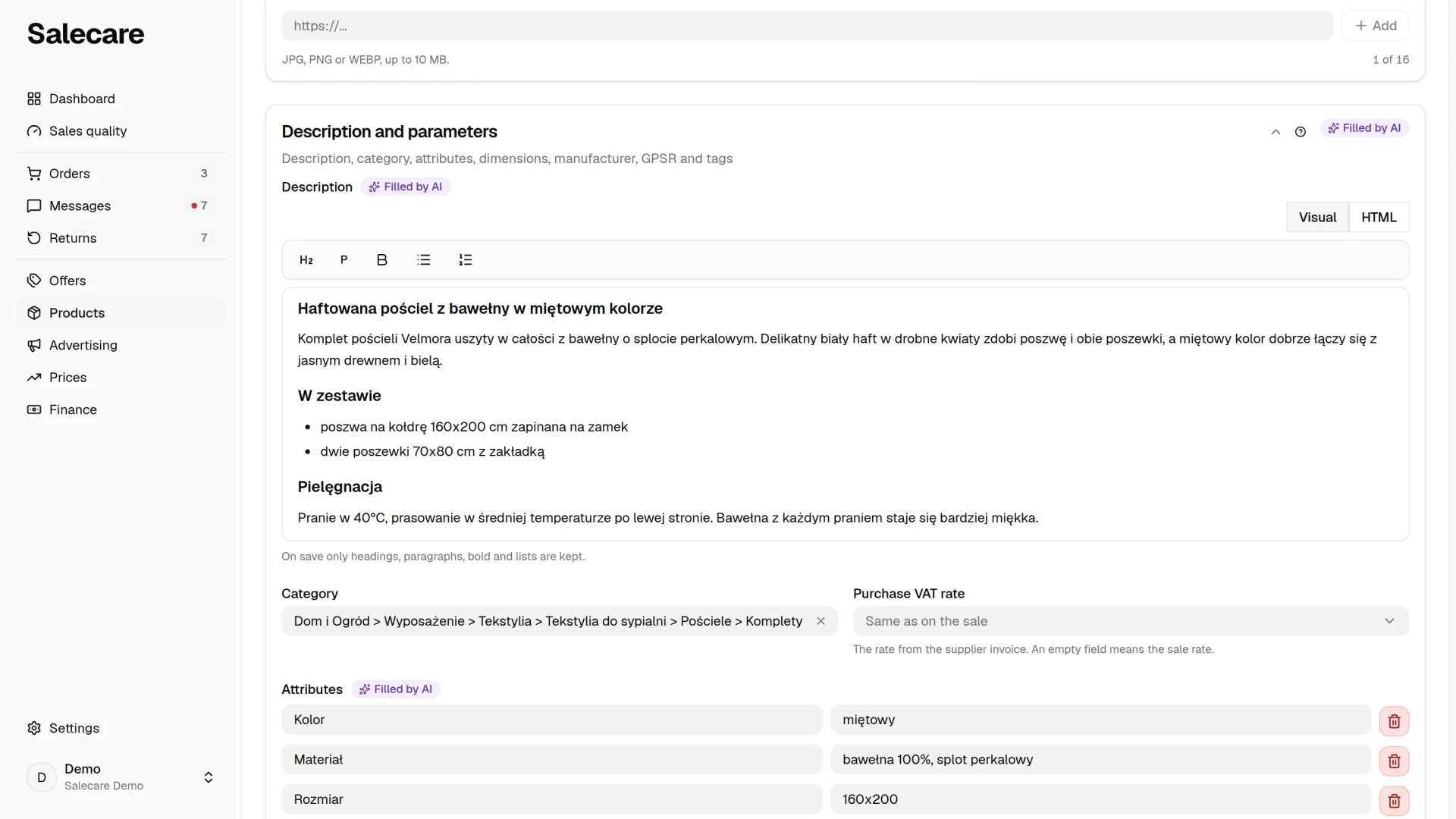Click the Kolor attribute name field
The height and width of the screenshot is (819, 1456).
(x=551, y=720)
